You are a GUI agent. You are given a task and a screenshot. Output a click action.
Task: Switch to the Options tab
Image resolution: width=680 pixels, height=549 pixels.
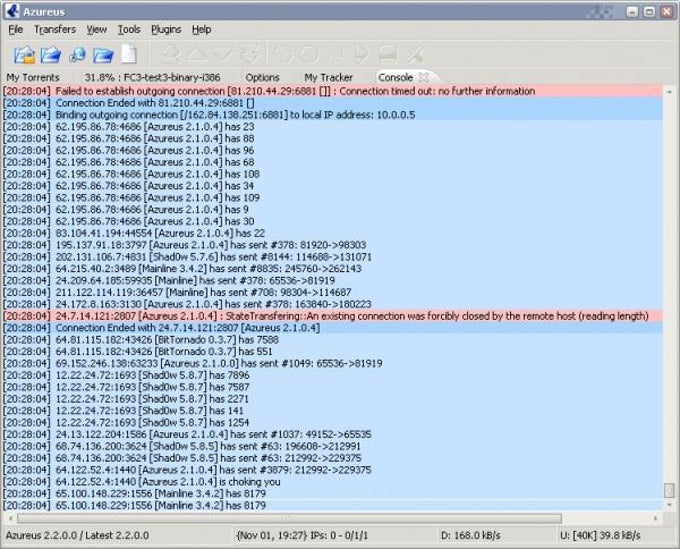point(262,78)
